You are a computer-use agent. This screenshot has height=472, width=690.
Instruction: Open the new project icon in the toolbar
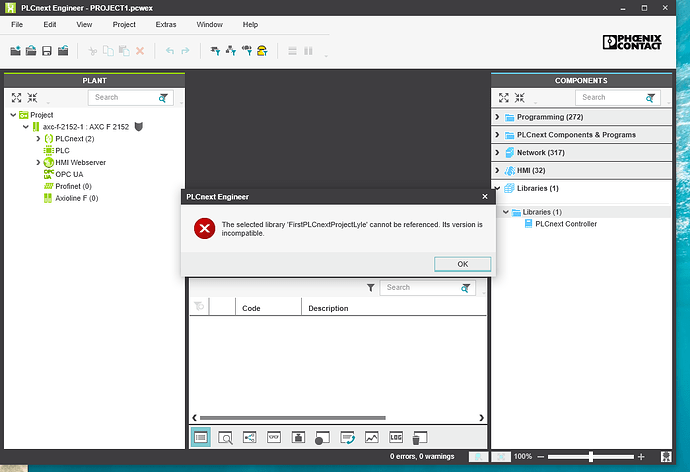pos(16,50)
